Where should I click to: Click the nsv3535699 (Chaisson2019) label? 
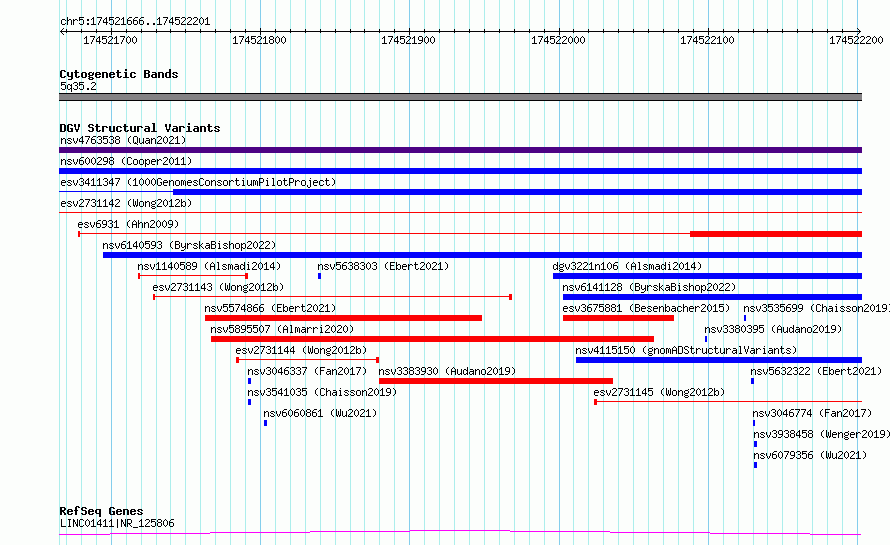click(816, 308)
